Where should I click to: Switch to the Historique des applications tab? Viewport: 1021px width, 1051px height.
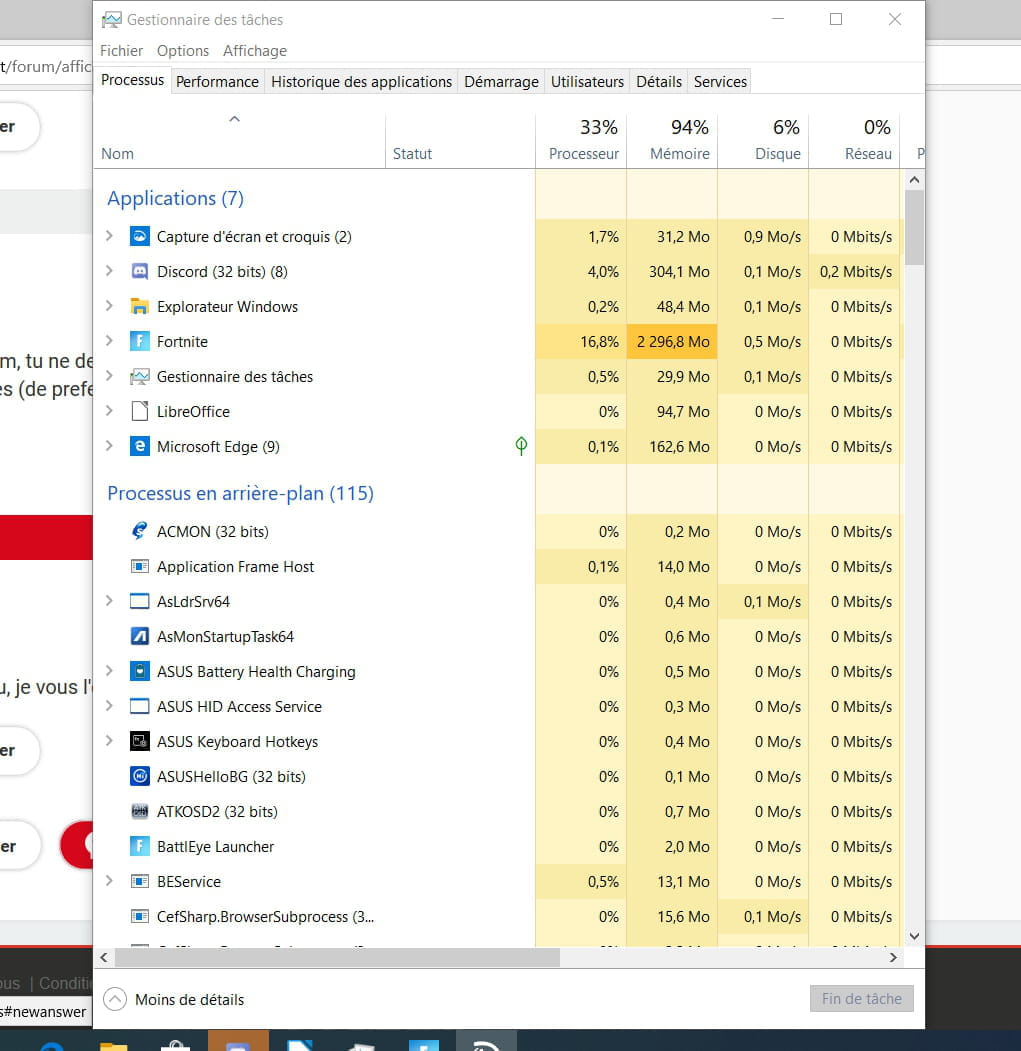[x=361, y=82]
